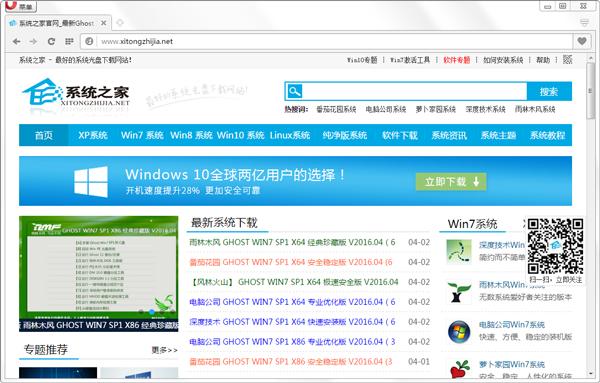Open the Linux系统 navigation item
Image resolution: width=600 pixels, height=383 pixels.
click(x=290, y=135)
